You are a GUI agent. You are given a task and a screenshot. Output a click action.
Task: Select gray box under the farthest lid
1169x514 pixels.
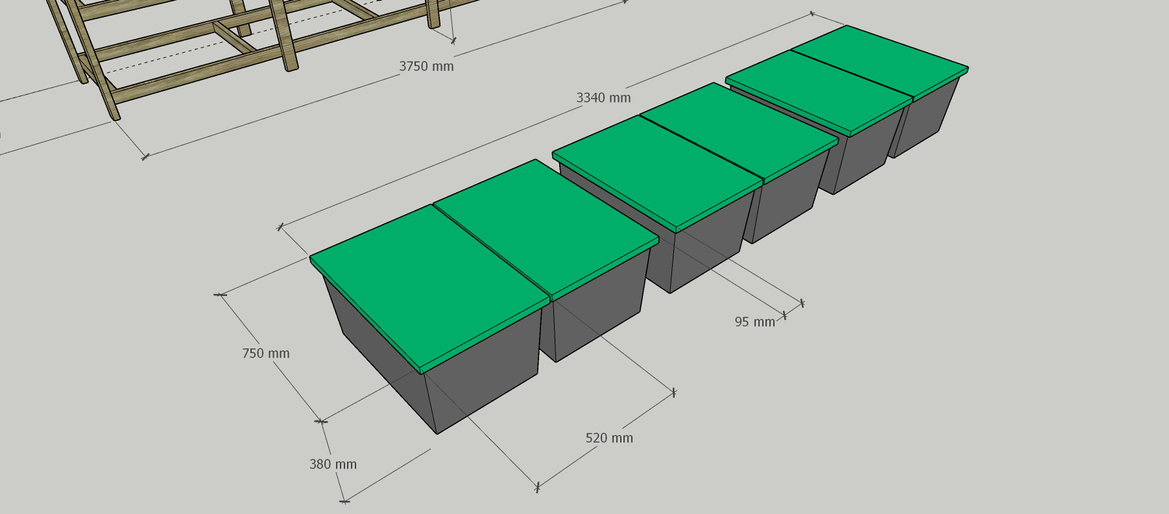coord(925,122)
